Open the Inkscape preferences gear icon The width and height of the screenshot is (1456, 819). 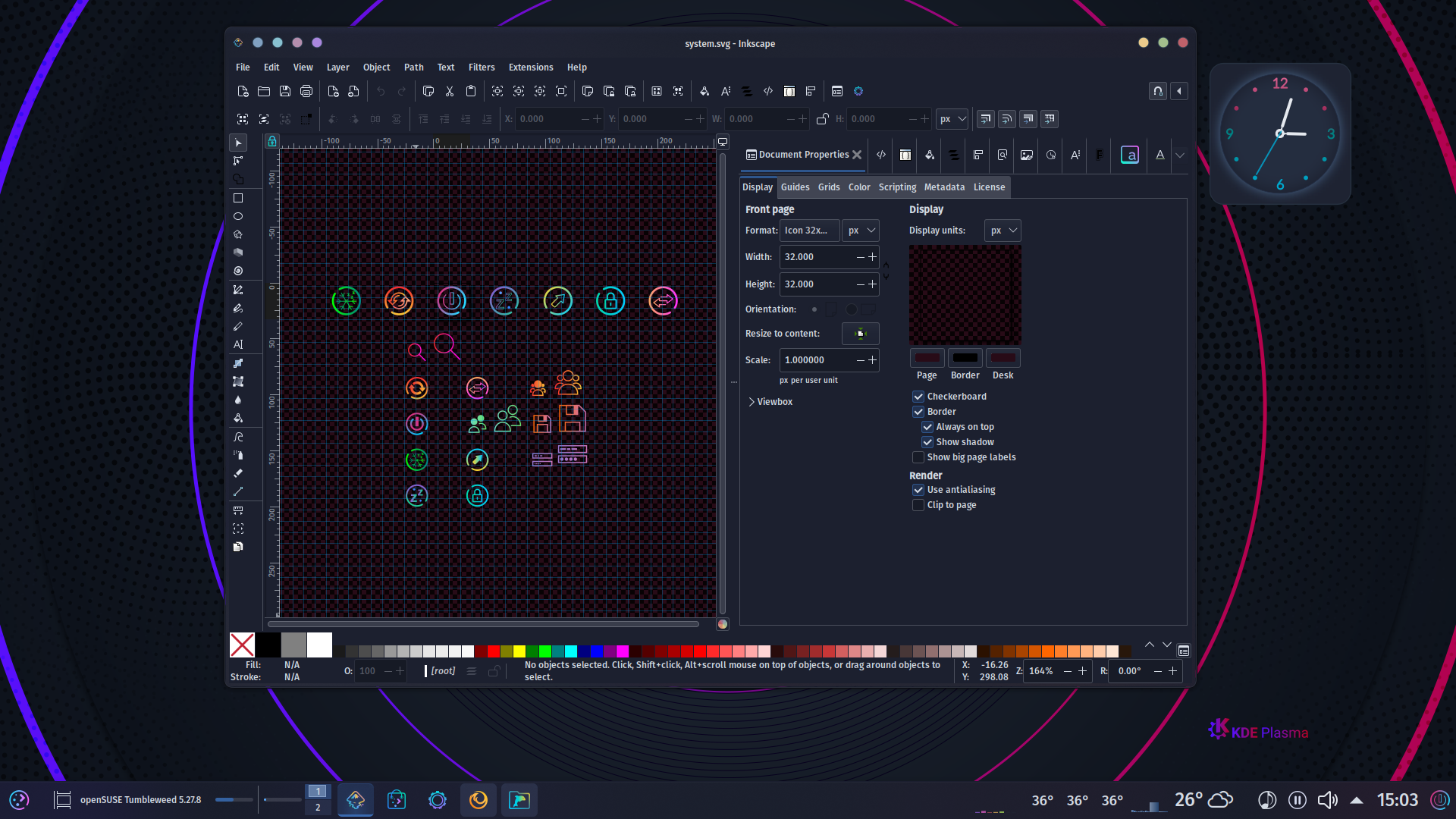coord(858,91)
